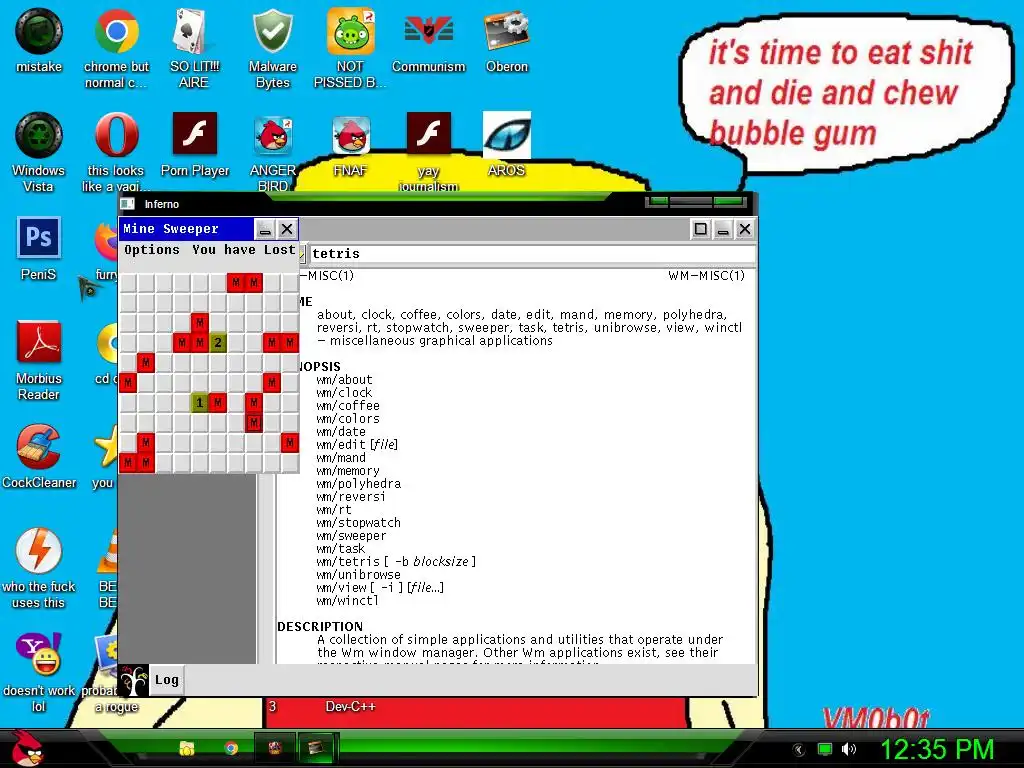Screen dimensions: 1024x768
Task: Click the 'wm/about' synopsis line
Action: click(344, 379)
